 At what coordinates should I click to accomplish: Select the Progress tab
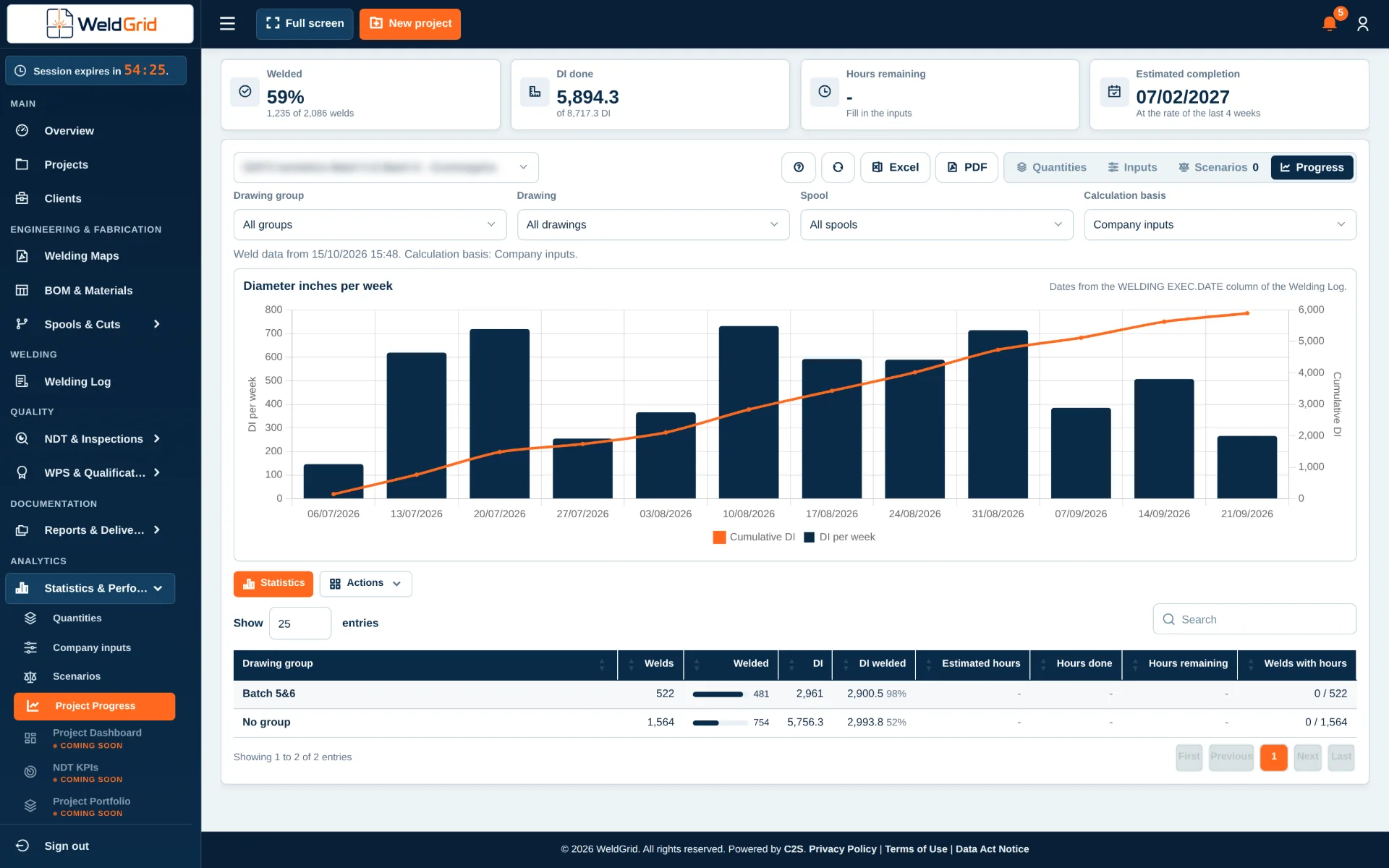(x=1312, y=167)
